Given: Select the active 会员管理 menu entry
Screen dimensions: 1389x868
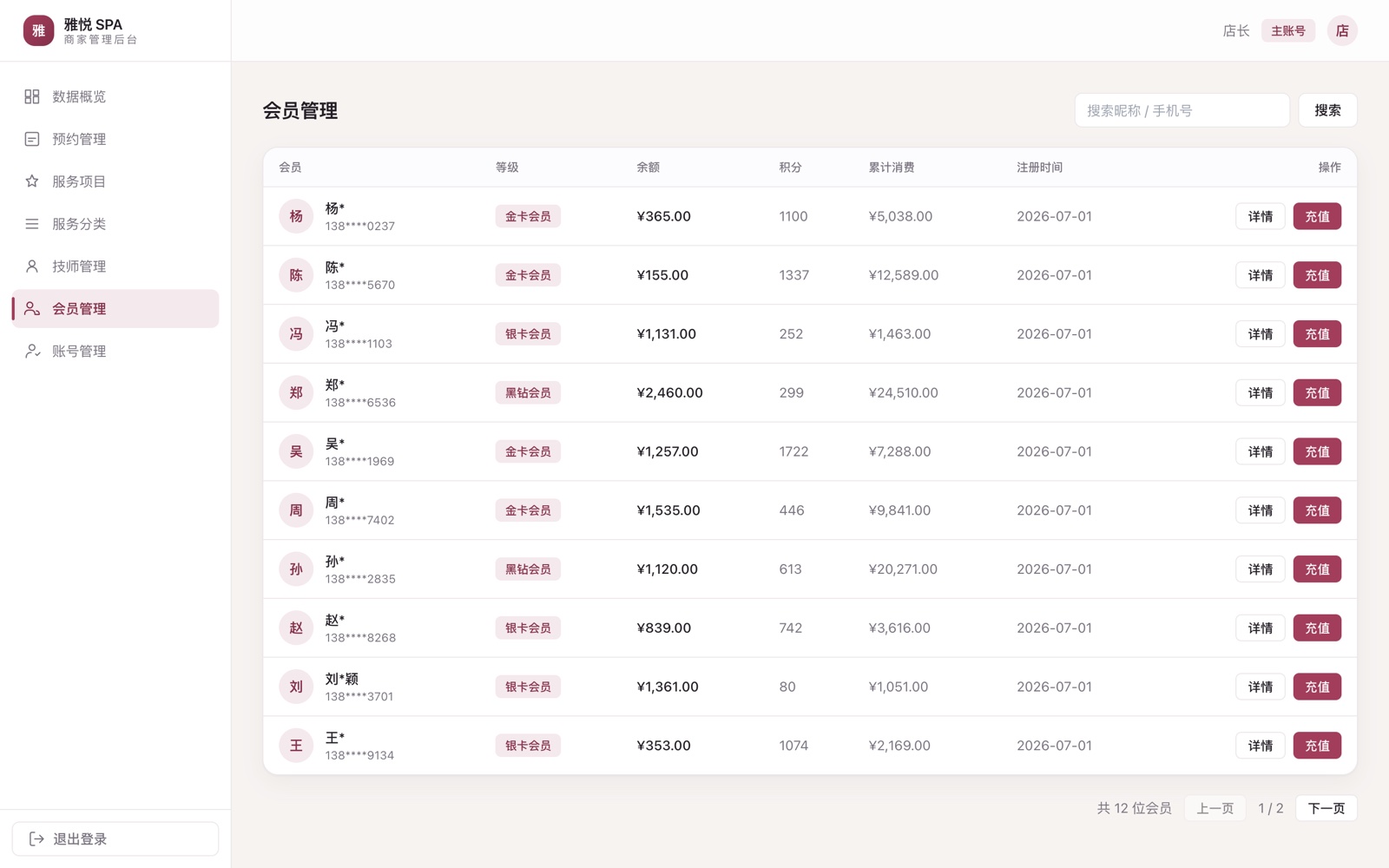Looking at the screenshot, I should [x=115, y=308].
